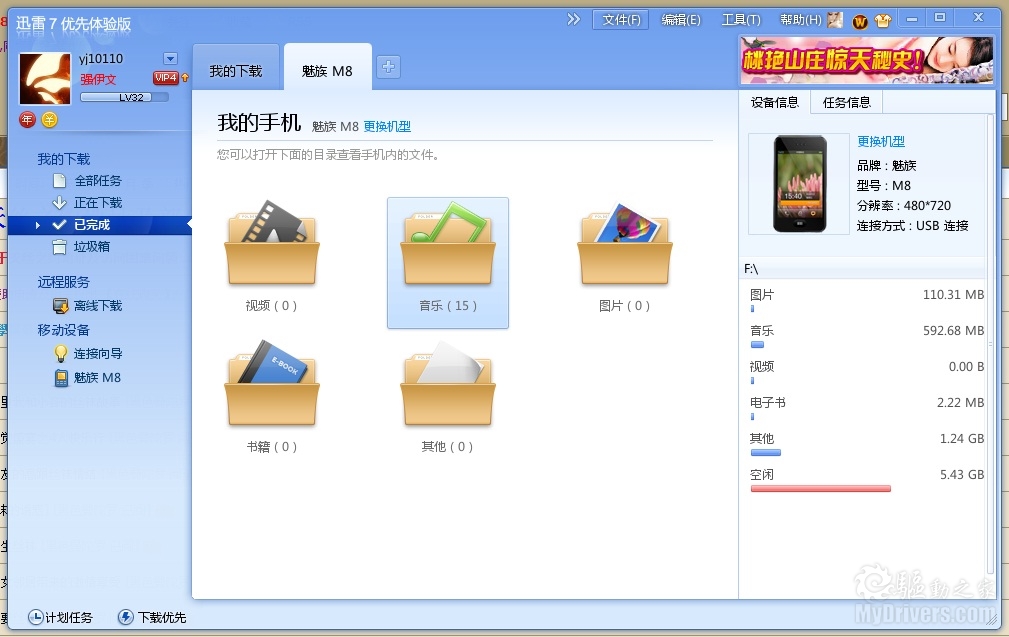Select 已完成 in the sidebar

pos(100,225)
